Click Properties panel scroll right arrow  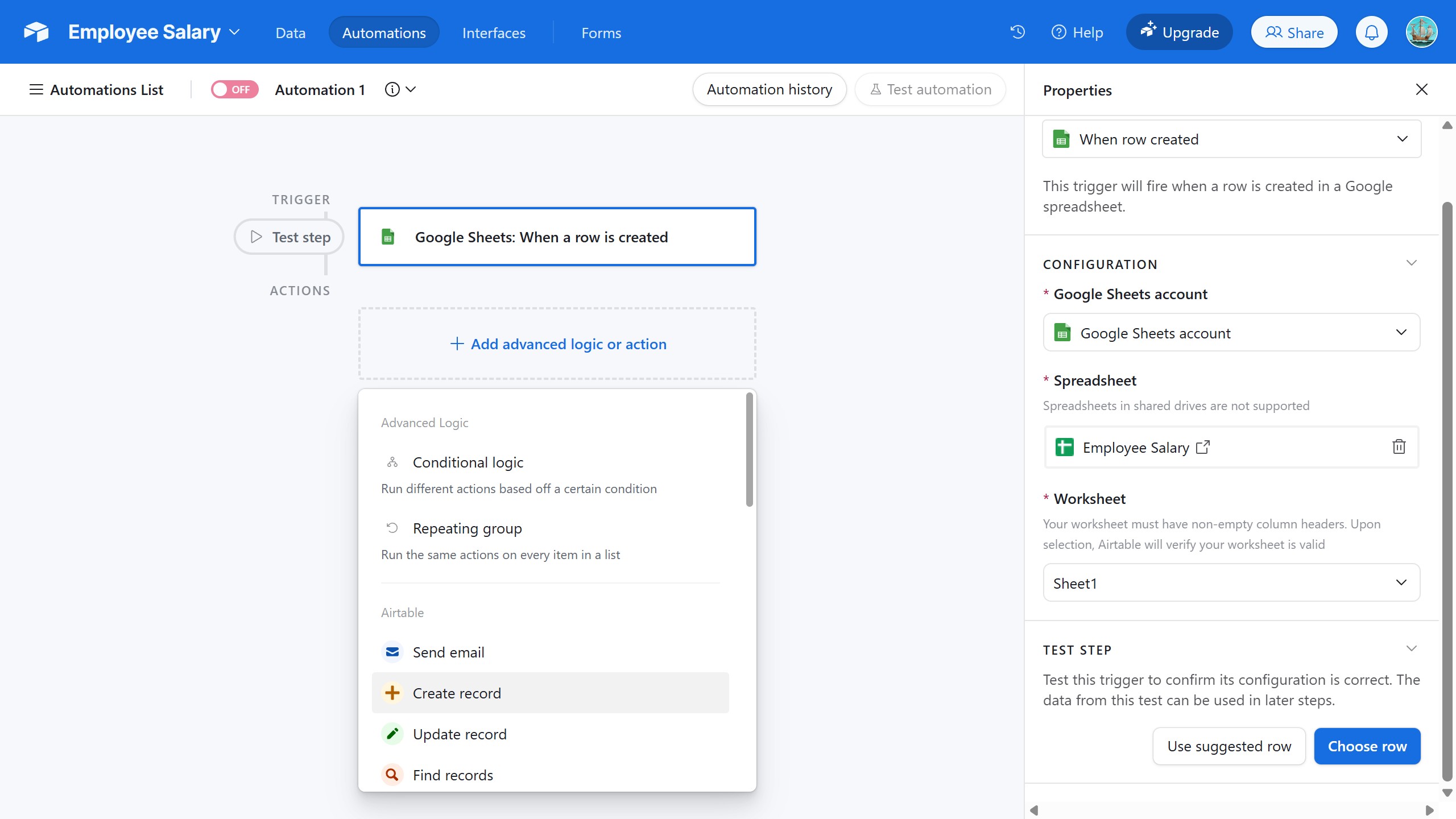(1429, 810)
